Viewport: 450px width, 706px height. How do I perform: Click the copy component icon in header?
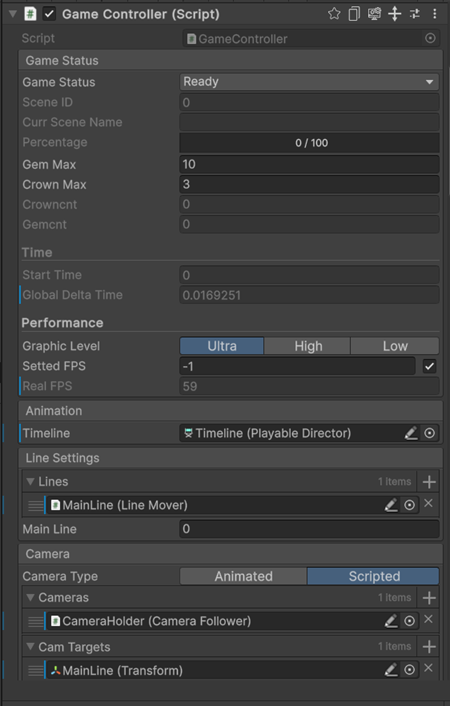pyautogui.click(x=354, y=14)
